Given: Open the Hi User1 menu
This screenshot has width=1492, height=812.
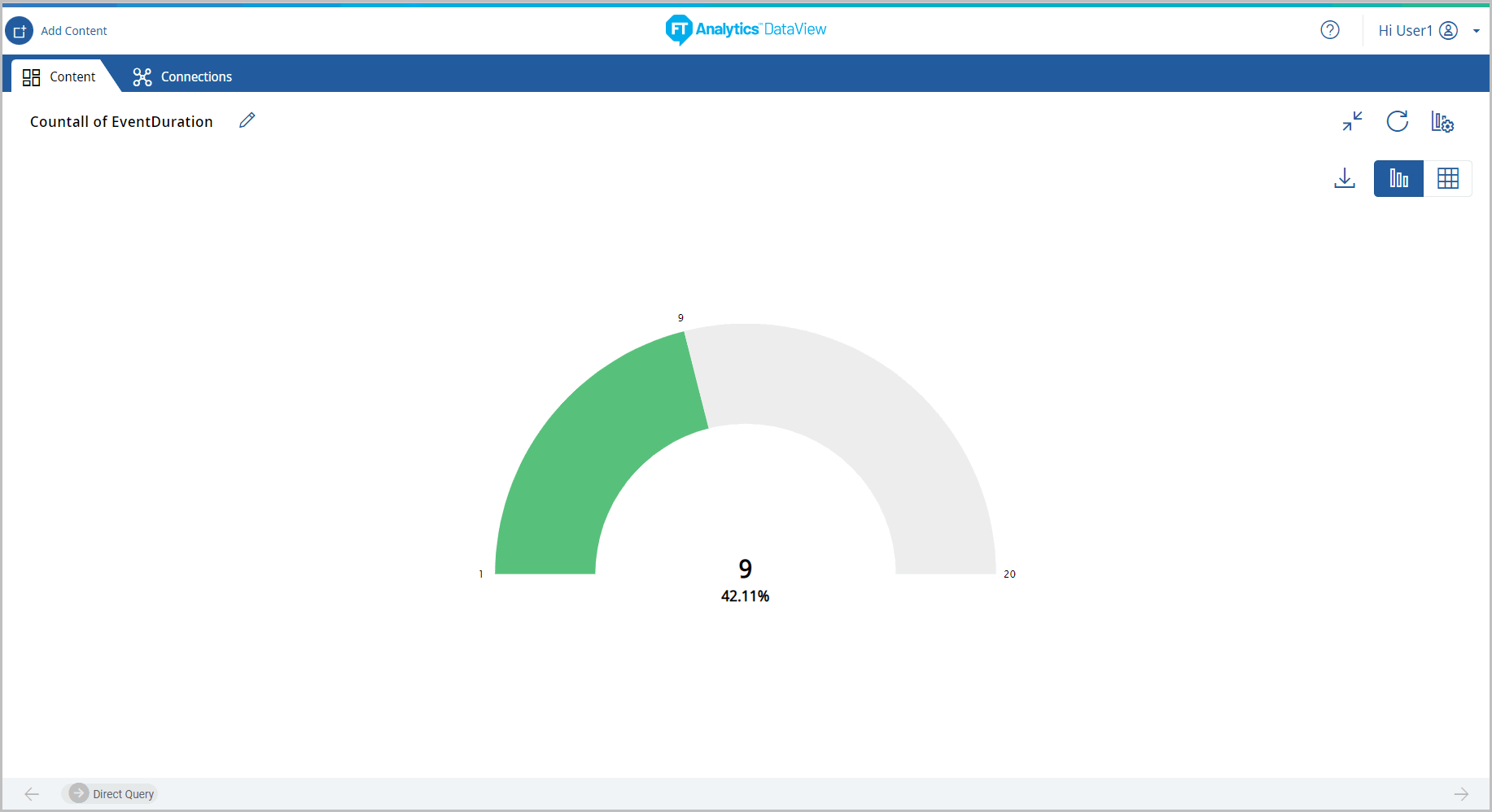Looking at the screenshot, I should pos(1404,31).
